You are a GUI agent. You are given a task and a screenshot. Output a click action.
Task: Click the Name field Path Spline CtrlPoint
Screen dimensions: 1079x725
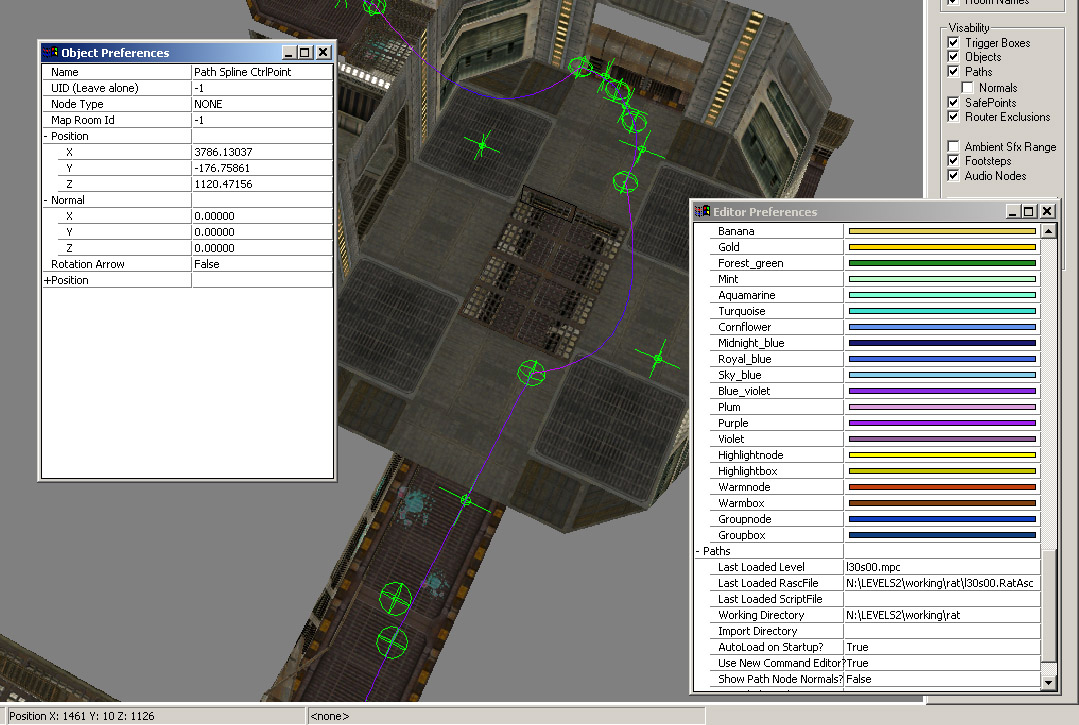coord(260,72)
